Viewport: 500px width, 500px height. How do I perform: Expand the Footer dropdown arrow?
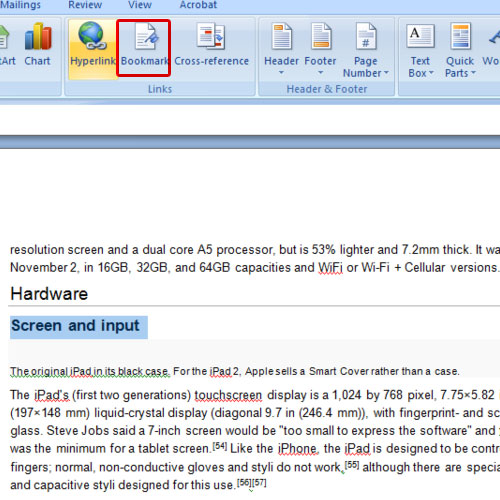coord(320,72)
